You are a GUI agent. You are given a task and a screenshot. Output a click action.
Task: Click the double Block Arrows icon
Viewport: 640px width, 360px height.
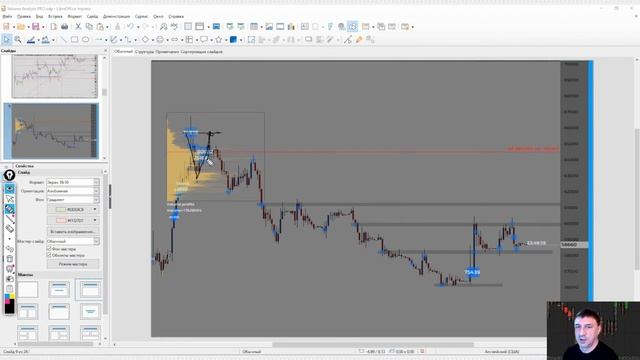click(175, 40)
